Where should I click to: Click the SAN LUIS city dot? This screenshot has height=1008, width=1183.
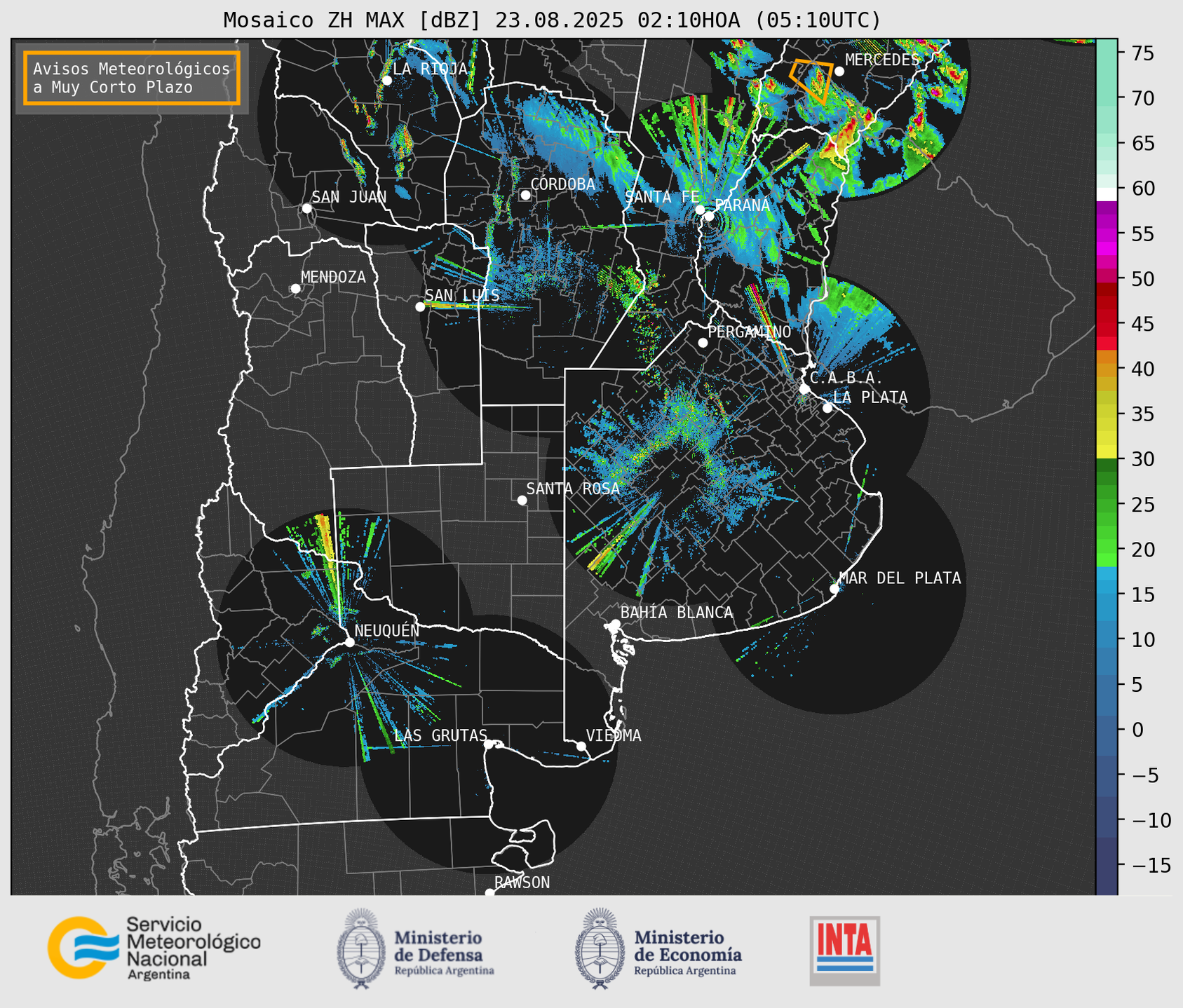[x=420, y=306]
